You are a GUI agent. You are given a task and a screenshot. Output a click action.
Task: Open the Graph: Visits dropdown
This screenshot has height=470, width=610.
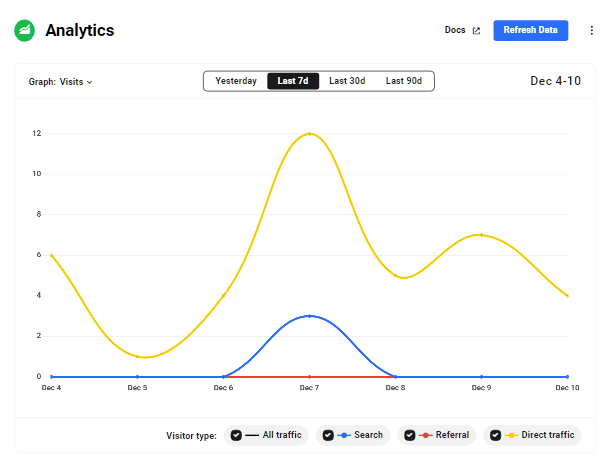pyautogui.click(x=60, y=82)
